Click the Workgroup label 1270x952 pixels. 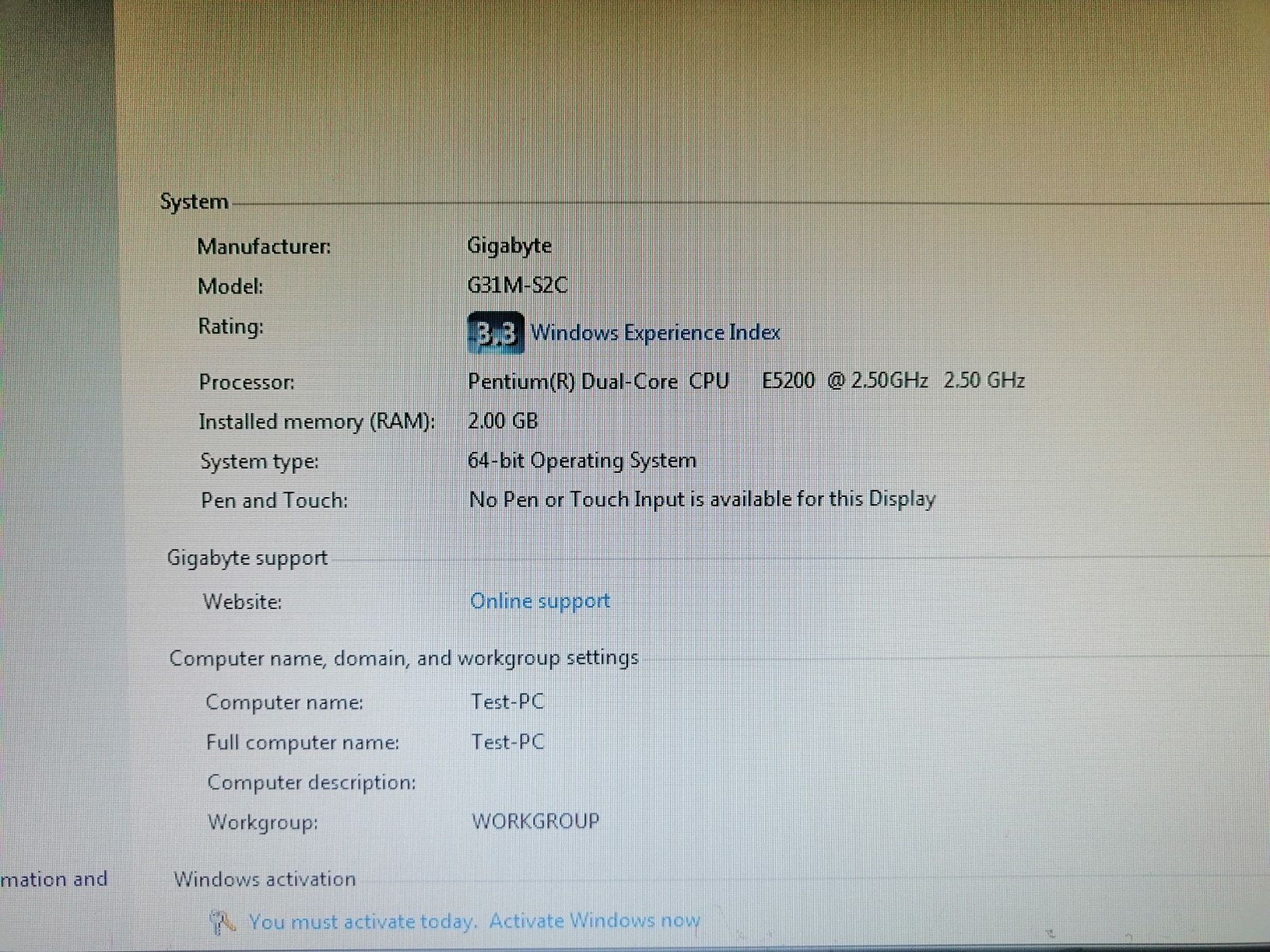click(x=262, y=822)
